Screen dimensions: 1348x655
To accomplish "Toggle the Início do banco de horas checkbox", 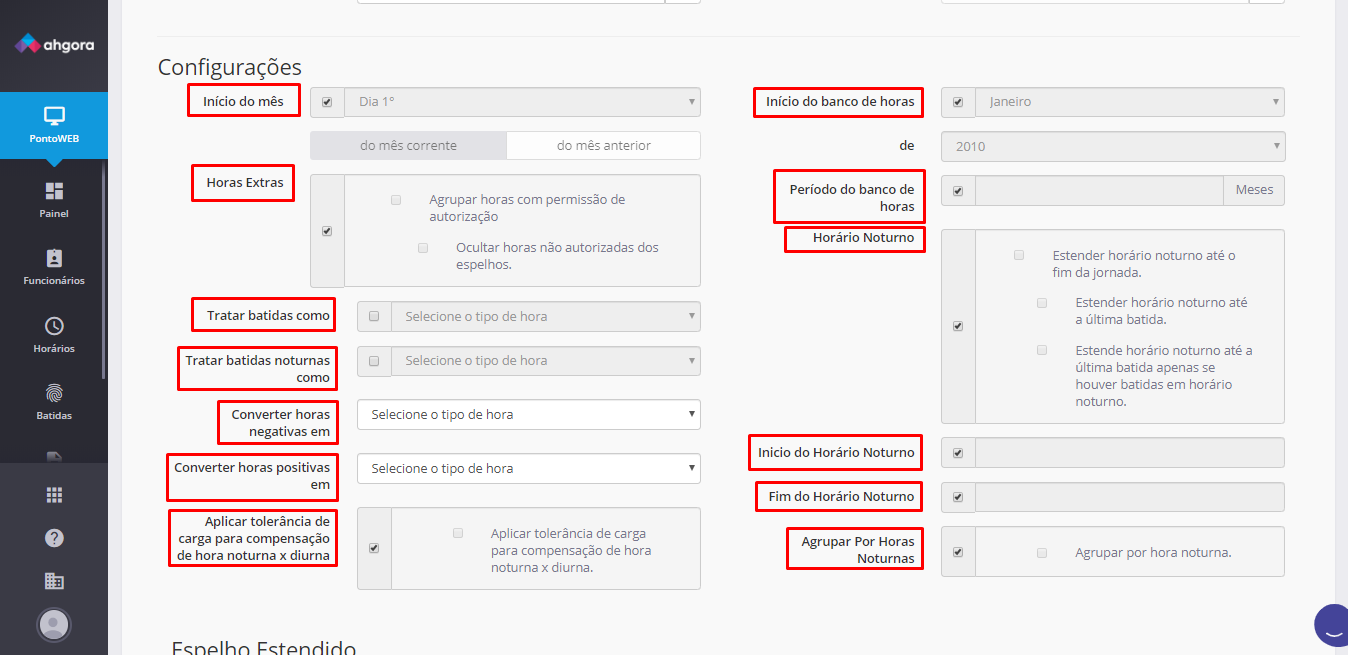I will coord(958,102).
